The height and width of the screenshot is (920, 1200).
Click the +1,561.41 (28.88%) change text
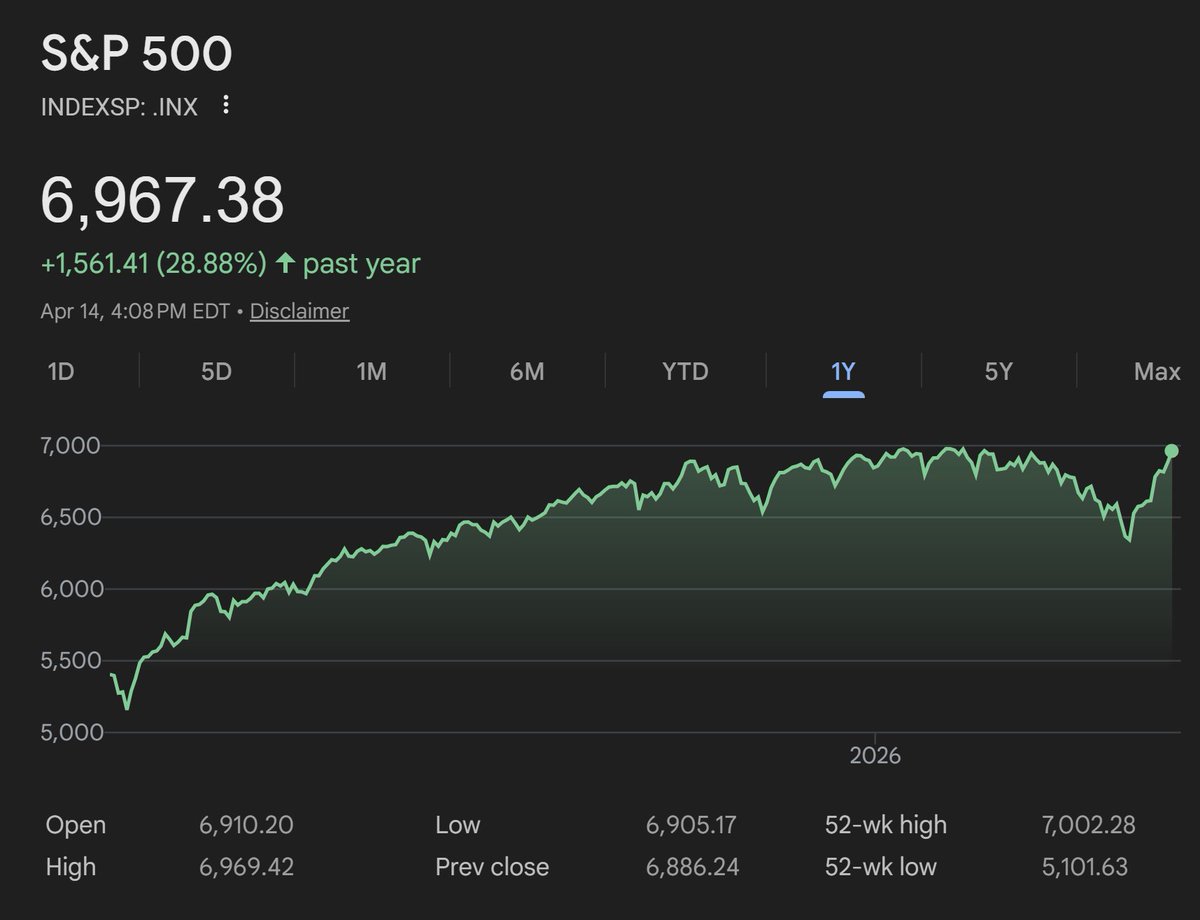(x=154, y=264)
